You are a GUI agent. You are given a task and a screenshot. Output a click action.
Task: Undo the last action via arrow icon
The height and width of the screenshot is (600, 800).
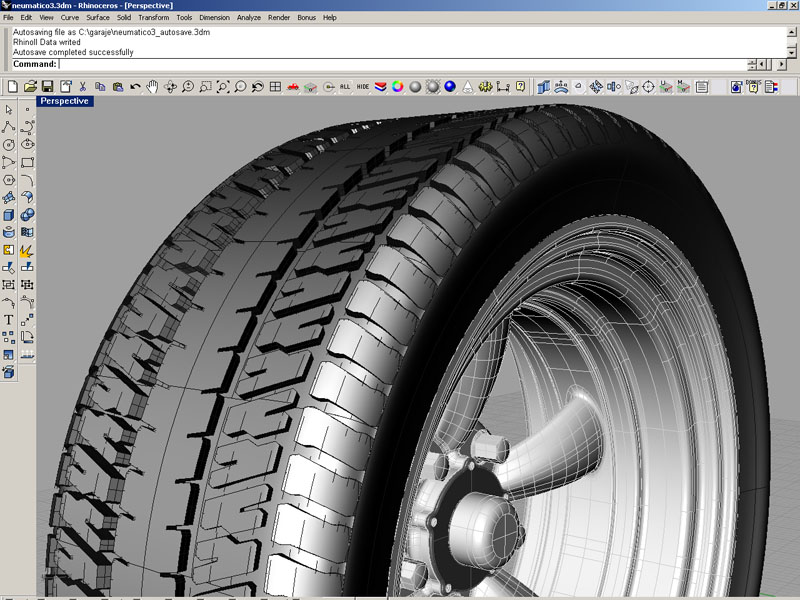click(x=135, y=87)
